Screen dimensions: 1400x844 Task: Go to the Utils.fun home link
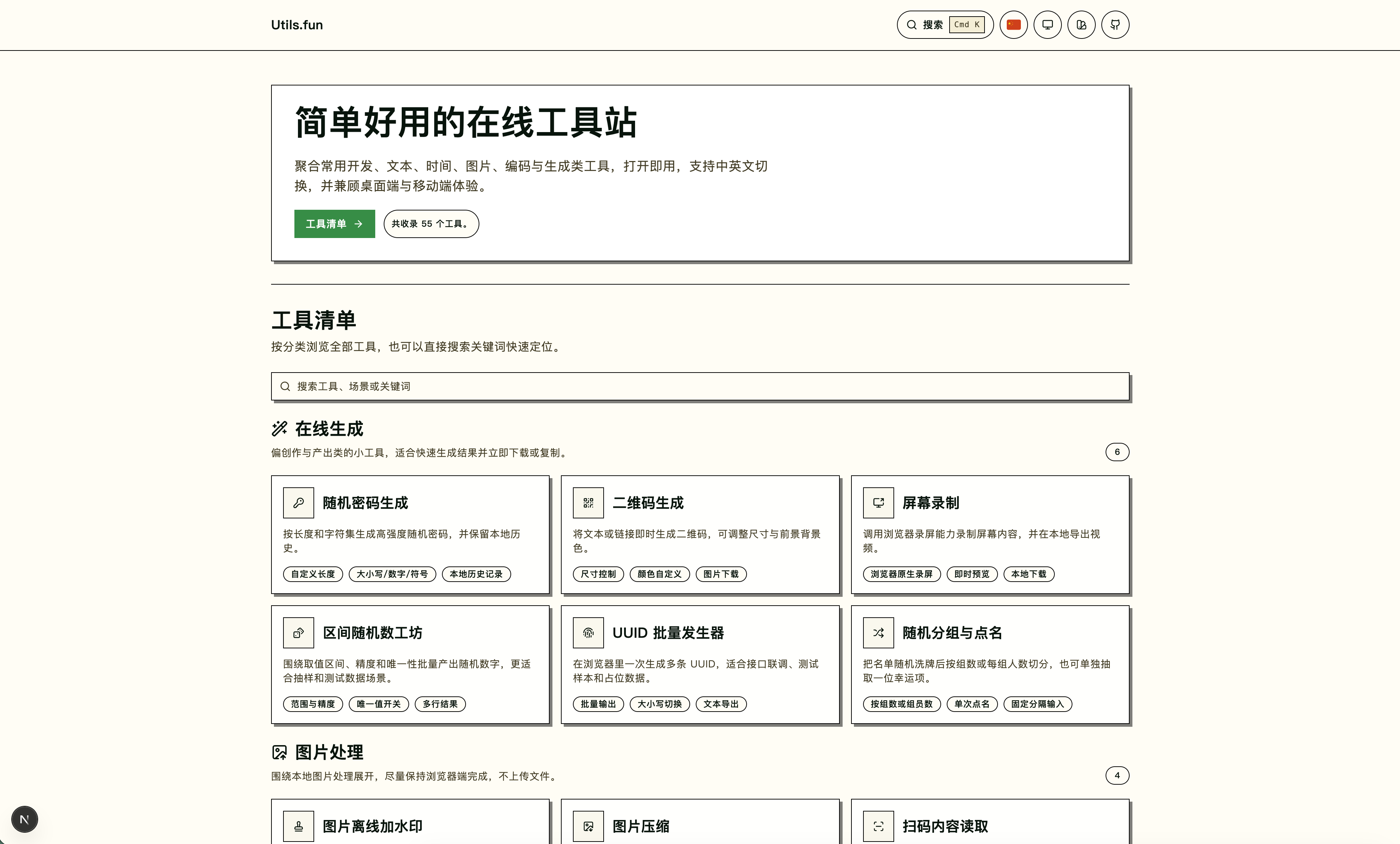(x=297, y=24)
